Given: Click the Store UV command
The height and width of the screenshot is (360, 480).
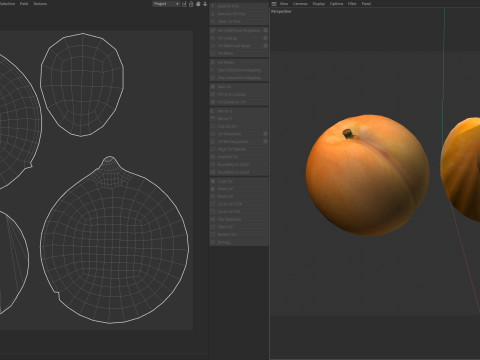Looking at the screenshot, I should 239,227.
